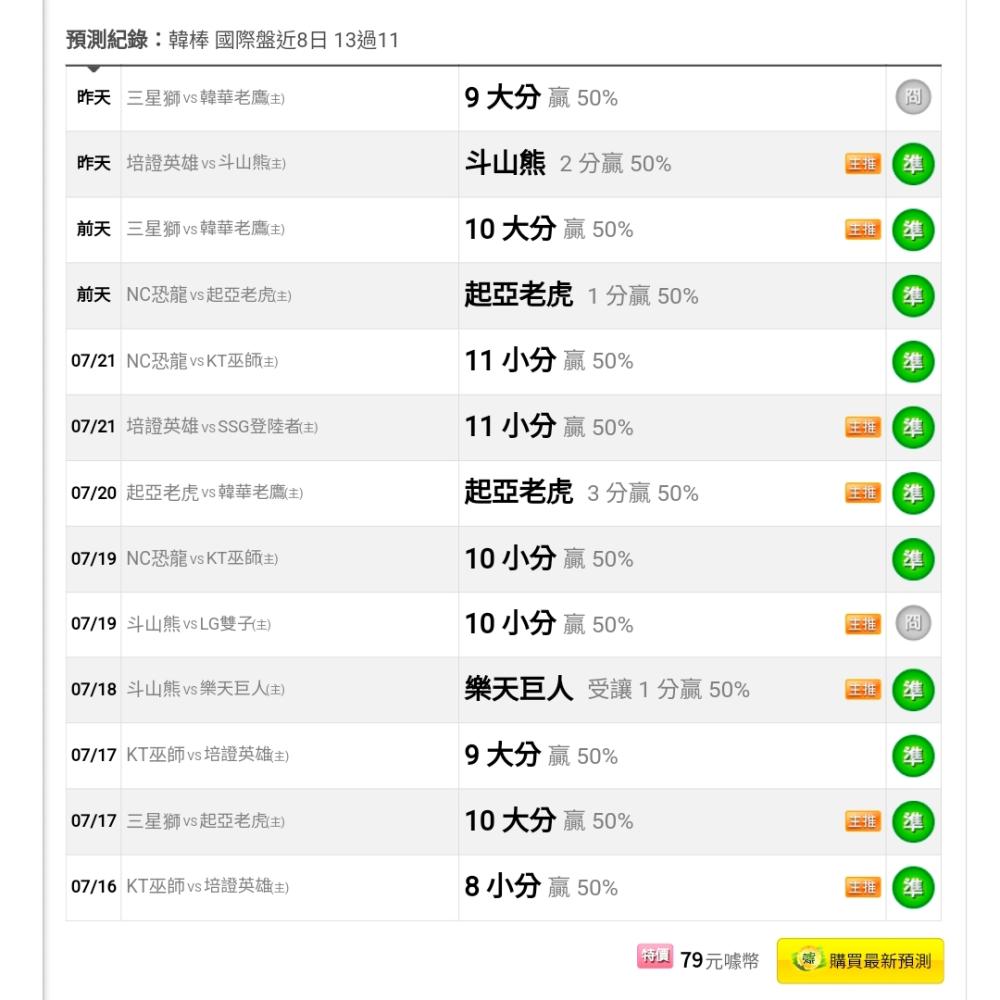Click the 主推 tag on 樂天巨人 受讓 row
This screenshot has height=1000, width=1000.
pos(863,689)
